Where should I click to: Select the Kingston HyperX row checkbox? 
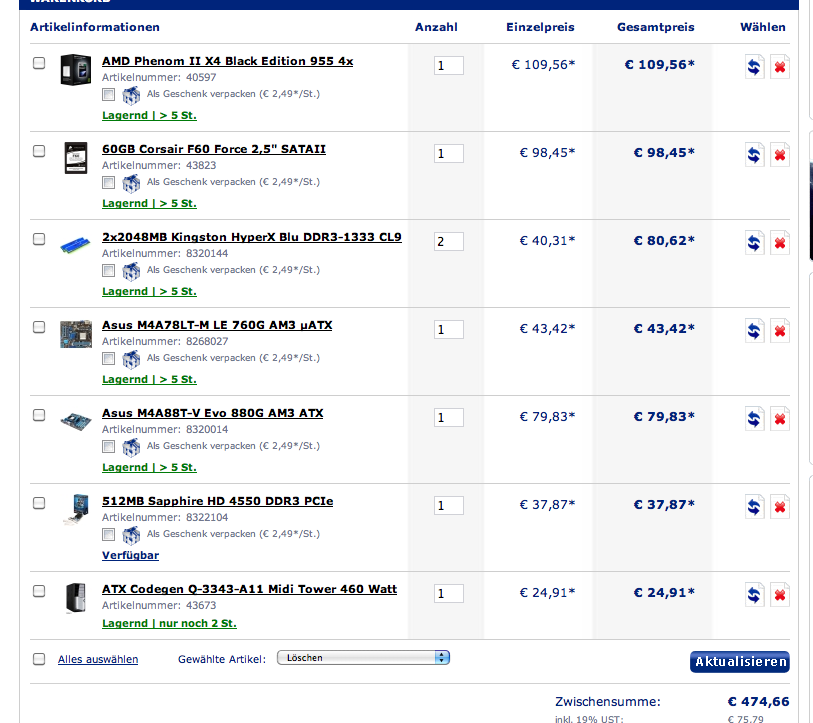pyautogui.click(x=39, y=239)
